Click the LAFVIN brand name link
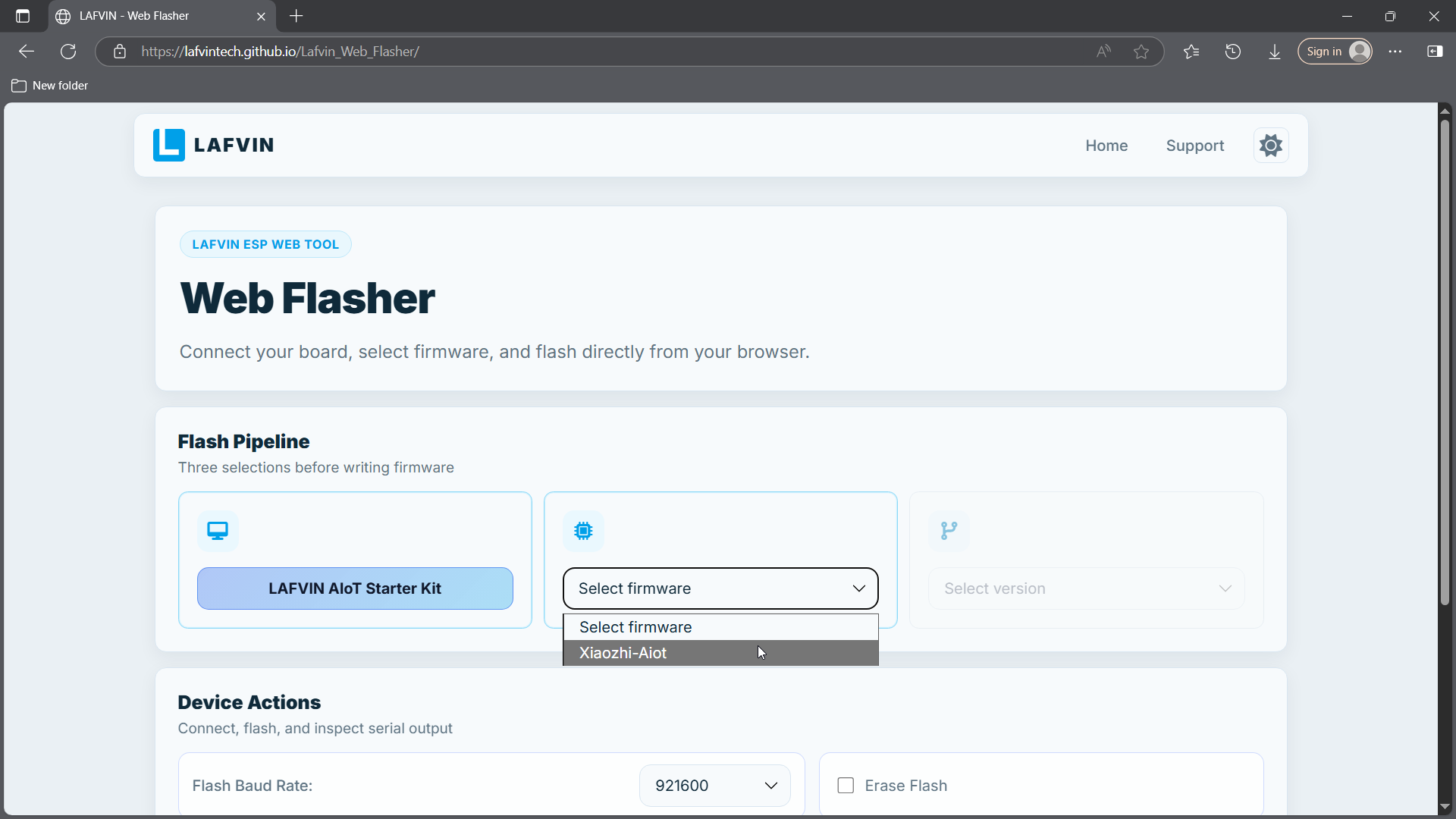The height and width of the screenshot is (819, 1456). [x=234, y=145]
